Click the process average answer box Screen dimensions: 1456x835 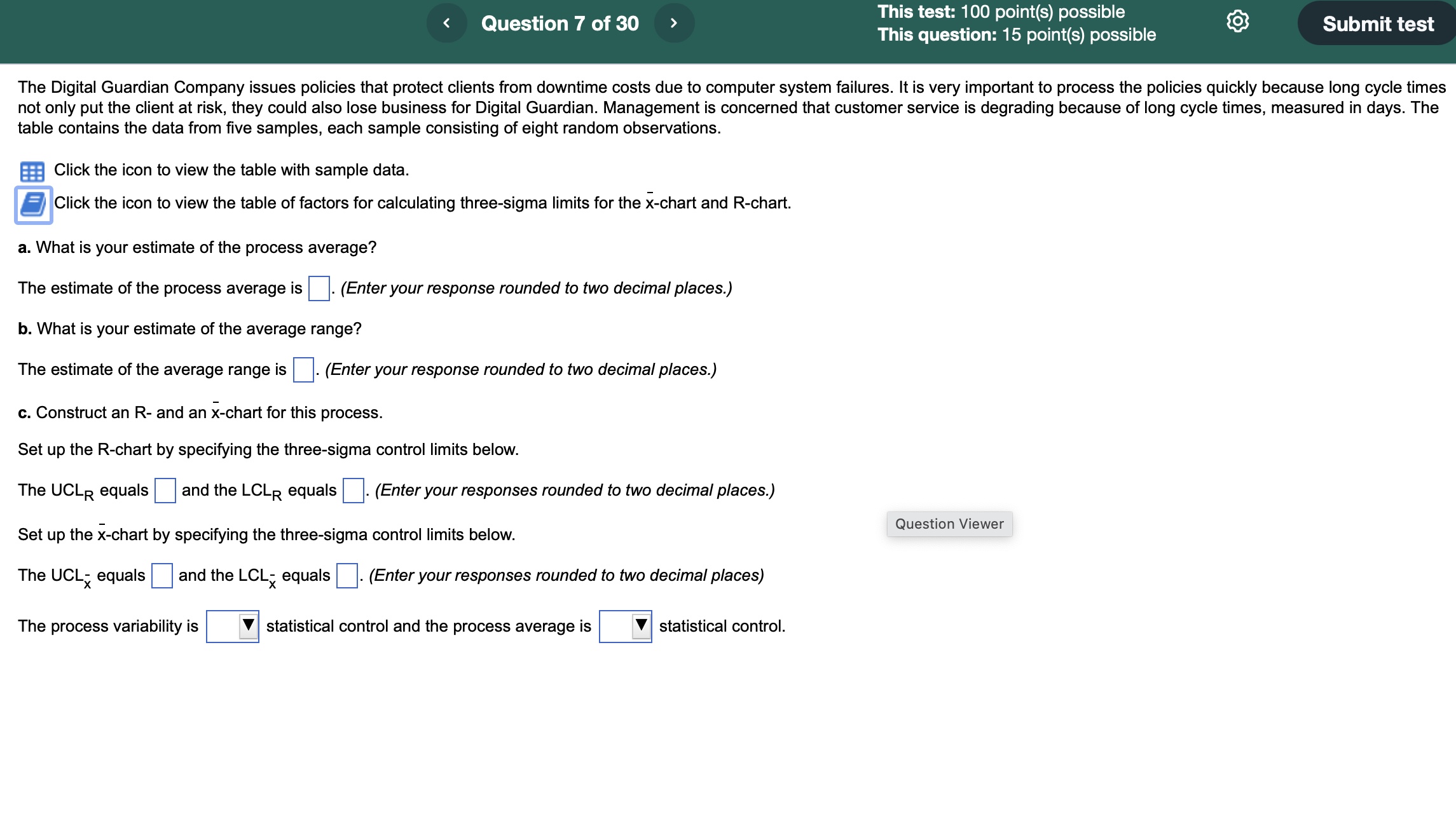click(317, 288)
